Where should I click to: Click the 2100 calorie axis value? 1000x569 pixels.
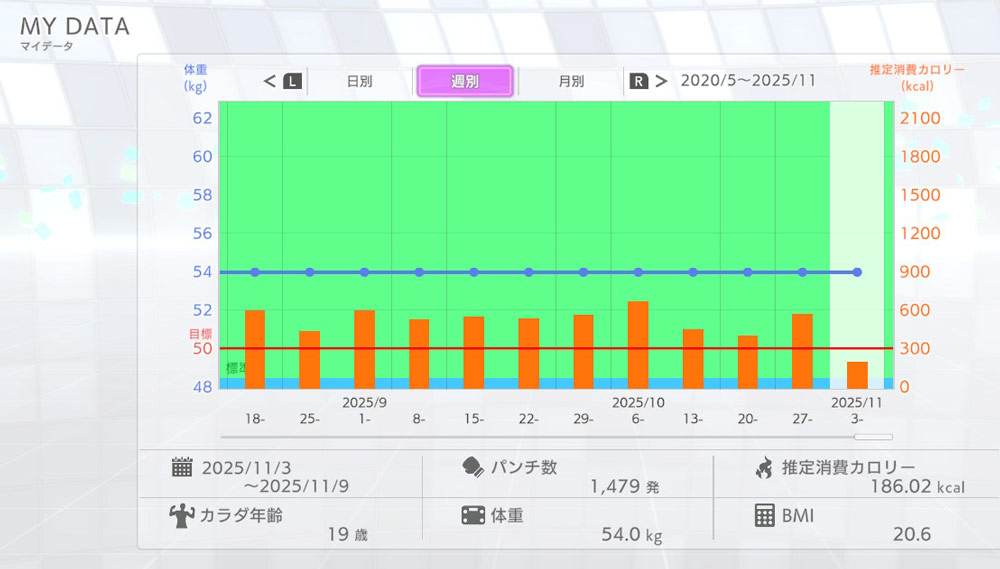(920, 118)
